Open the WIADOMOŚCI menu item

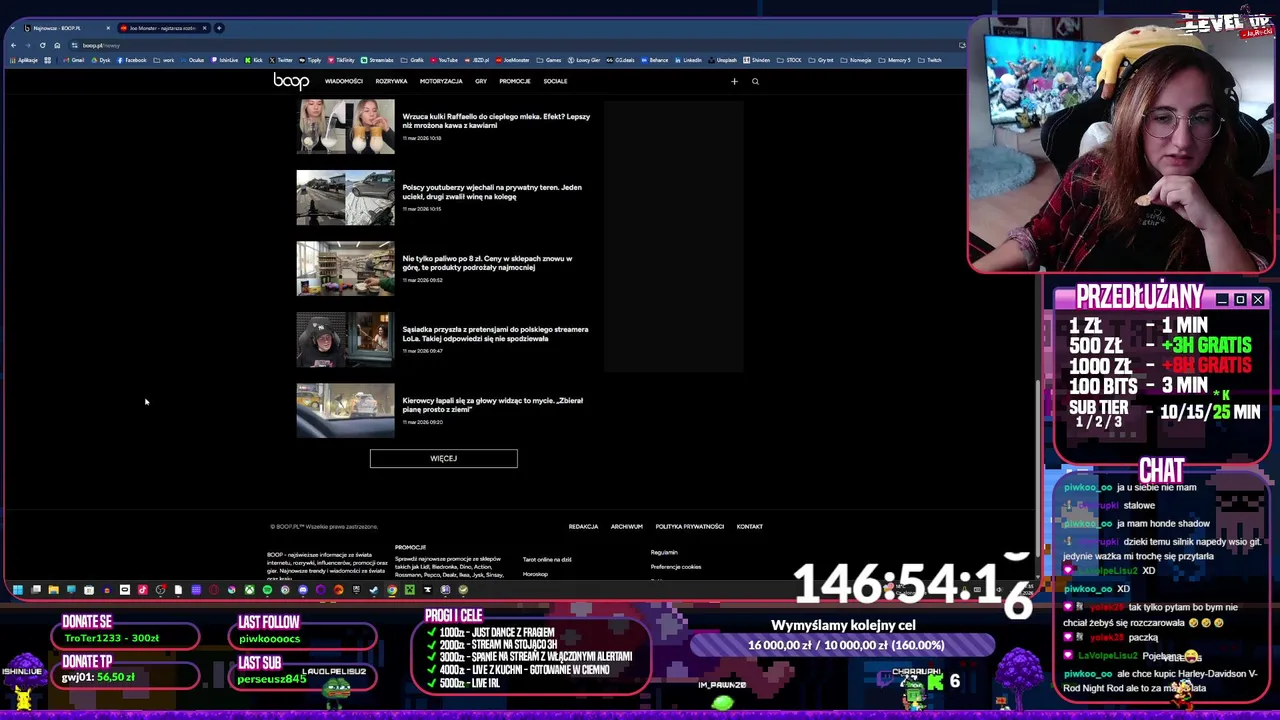pyautogui.click(x=343, y=81)
